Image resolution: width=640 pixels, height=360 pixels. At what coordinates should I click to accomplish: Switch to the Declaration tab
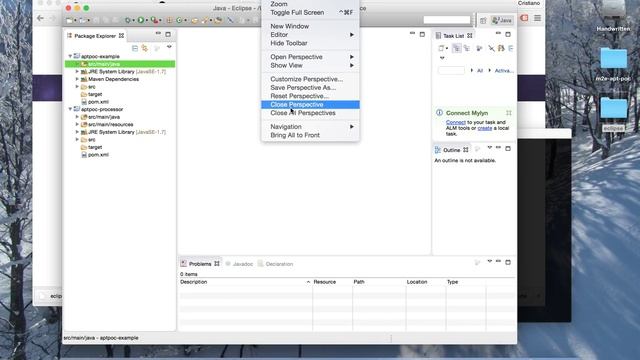276,264
